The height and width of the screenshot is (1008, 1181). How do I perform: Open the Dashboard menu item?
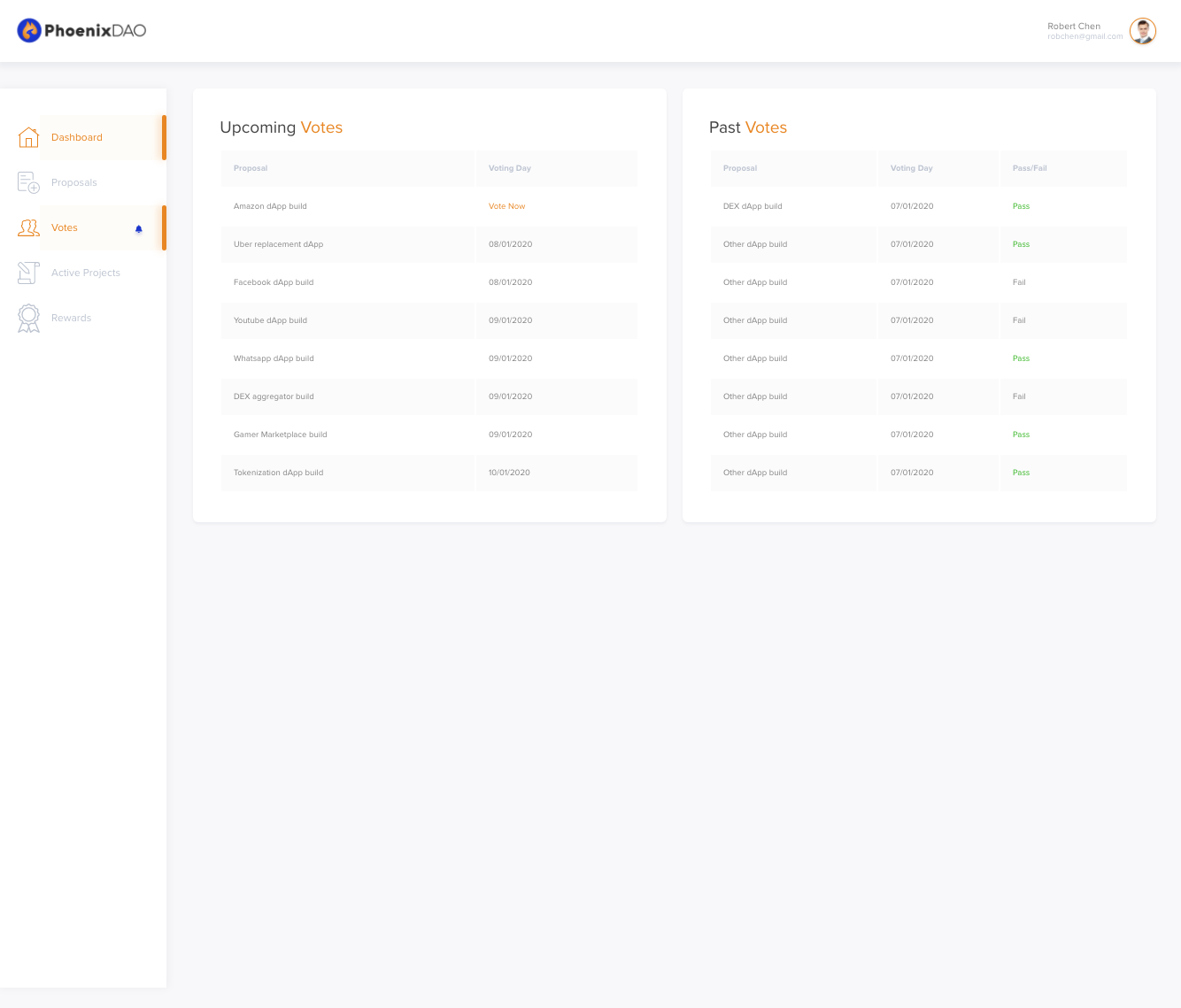click(x=77, y=137)
